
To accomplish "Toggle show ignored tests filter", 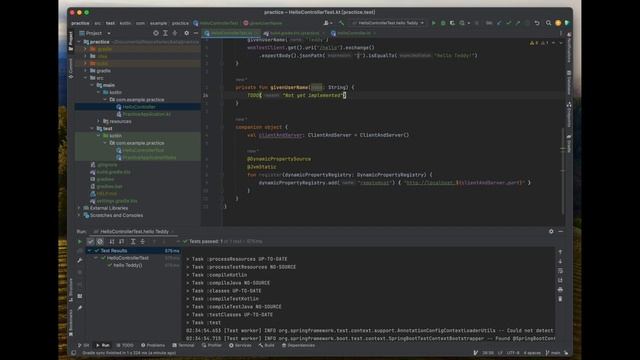I will 100,242.
